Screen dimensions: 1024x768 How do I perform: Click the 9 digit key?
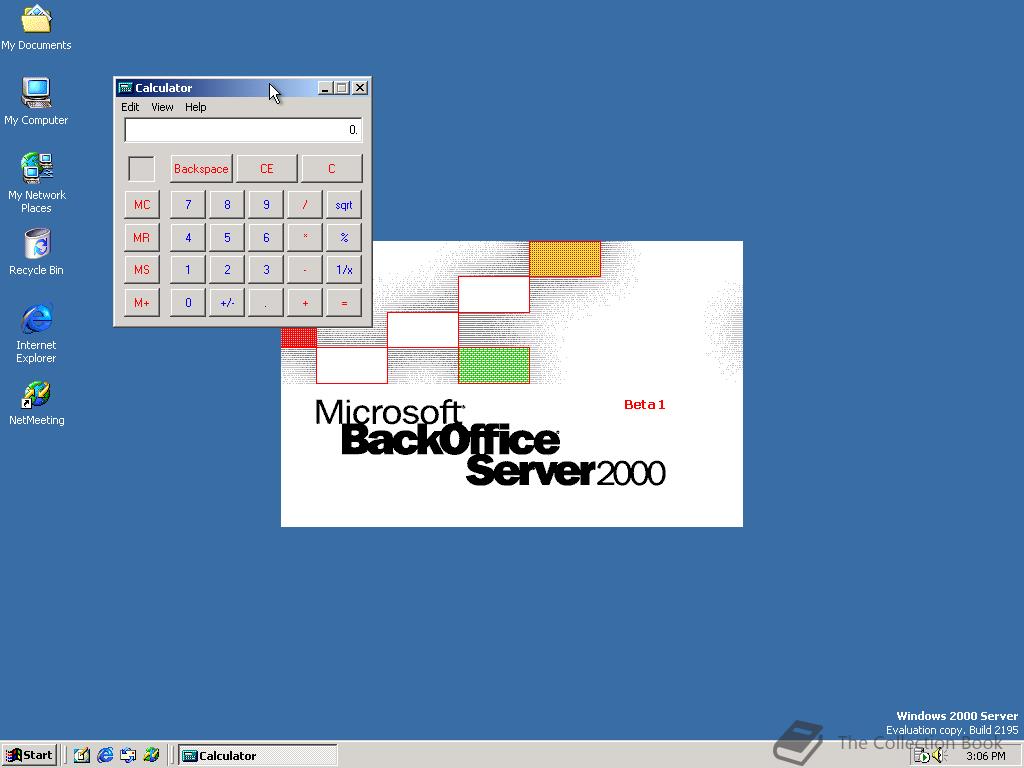(x=266, y=204)
